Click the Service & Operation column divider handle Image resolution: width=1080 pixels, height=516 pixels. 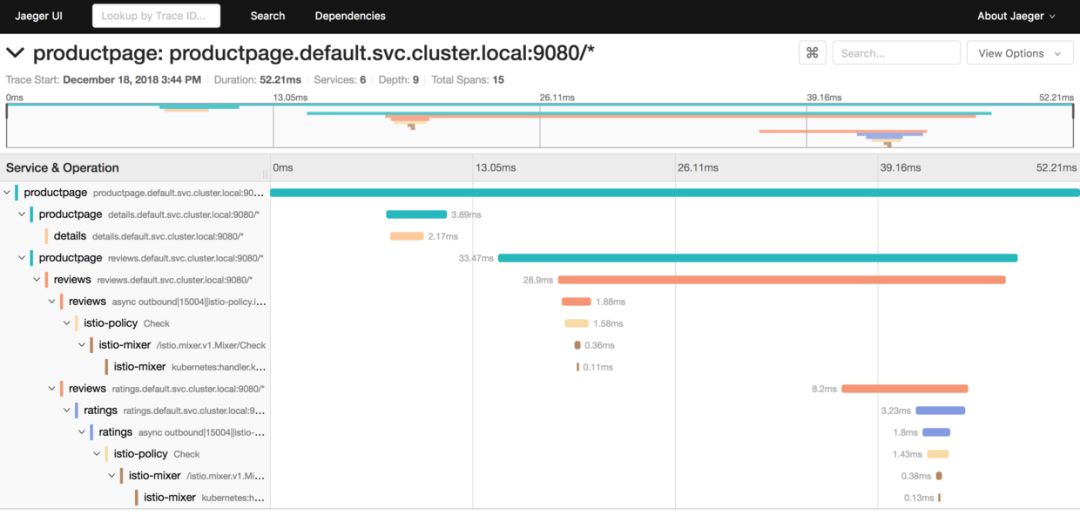[265, 174]
